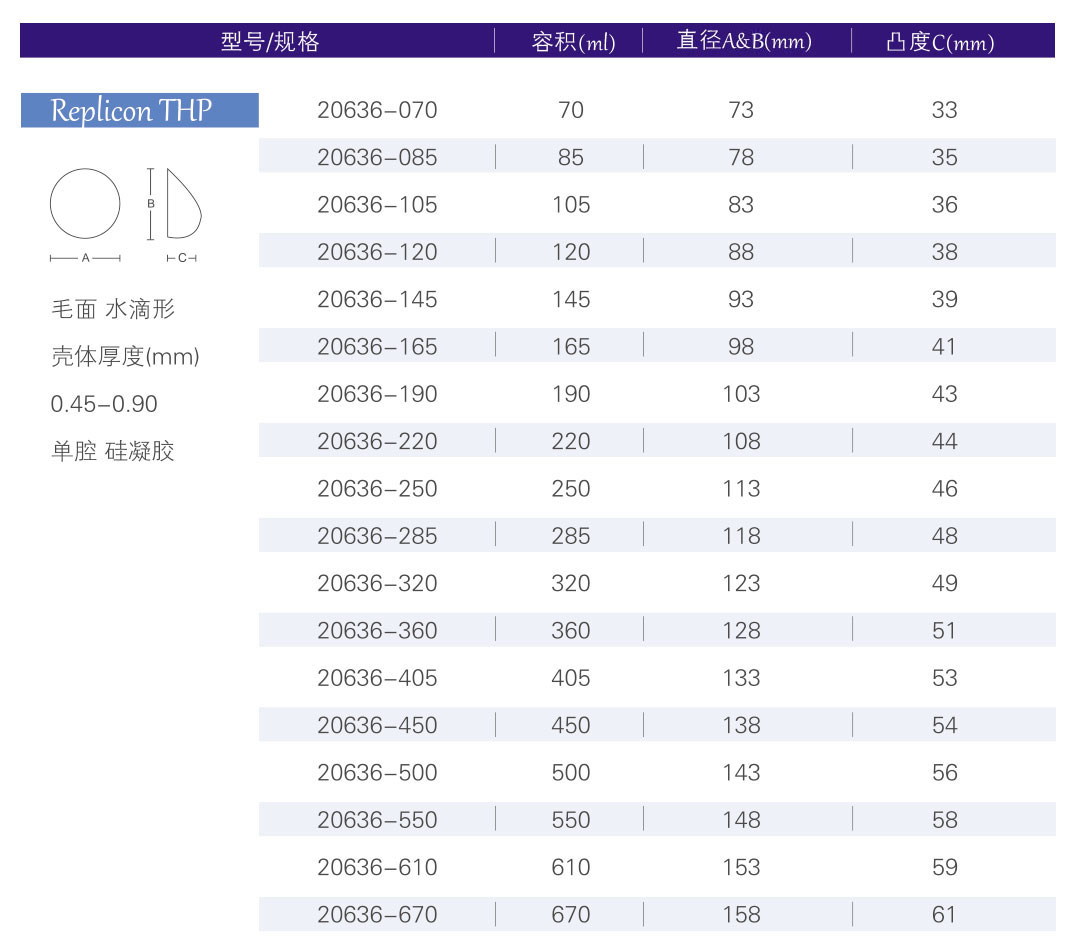Click the diameter value 158
Screen dimensions: 1080x942
741,914
